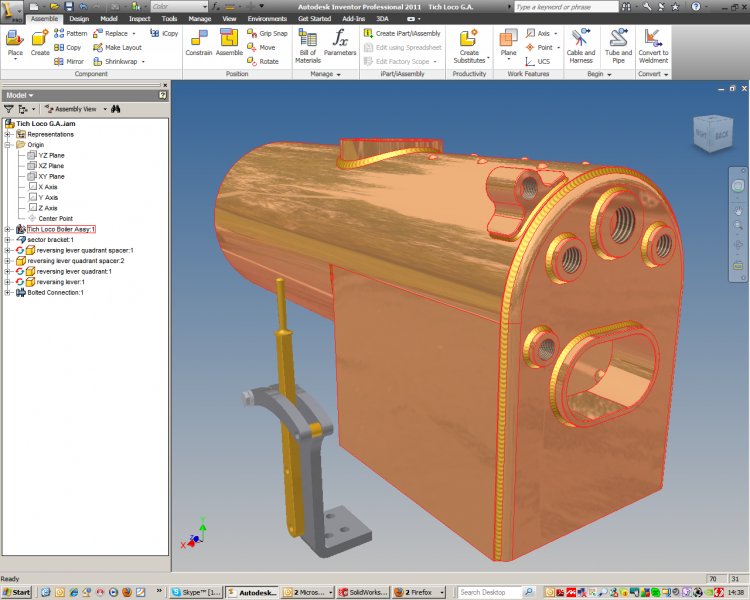The image size is (750, 600).
Task: Click the browser filter funnel icon
Action: click(9, 108)
